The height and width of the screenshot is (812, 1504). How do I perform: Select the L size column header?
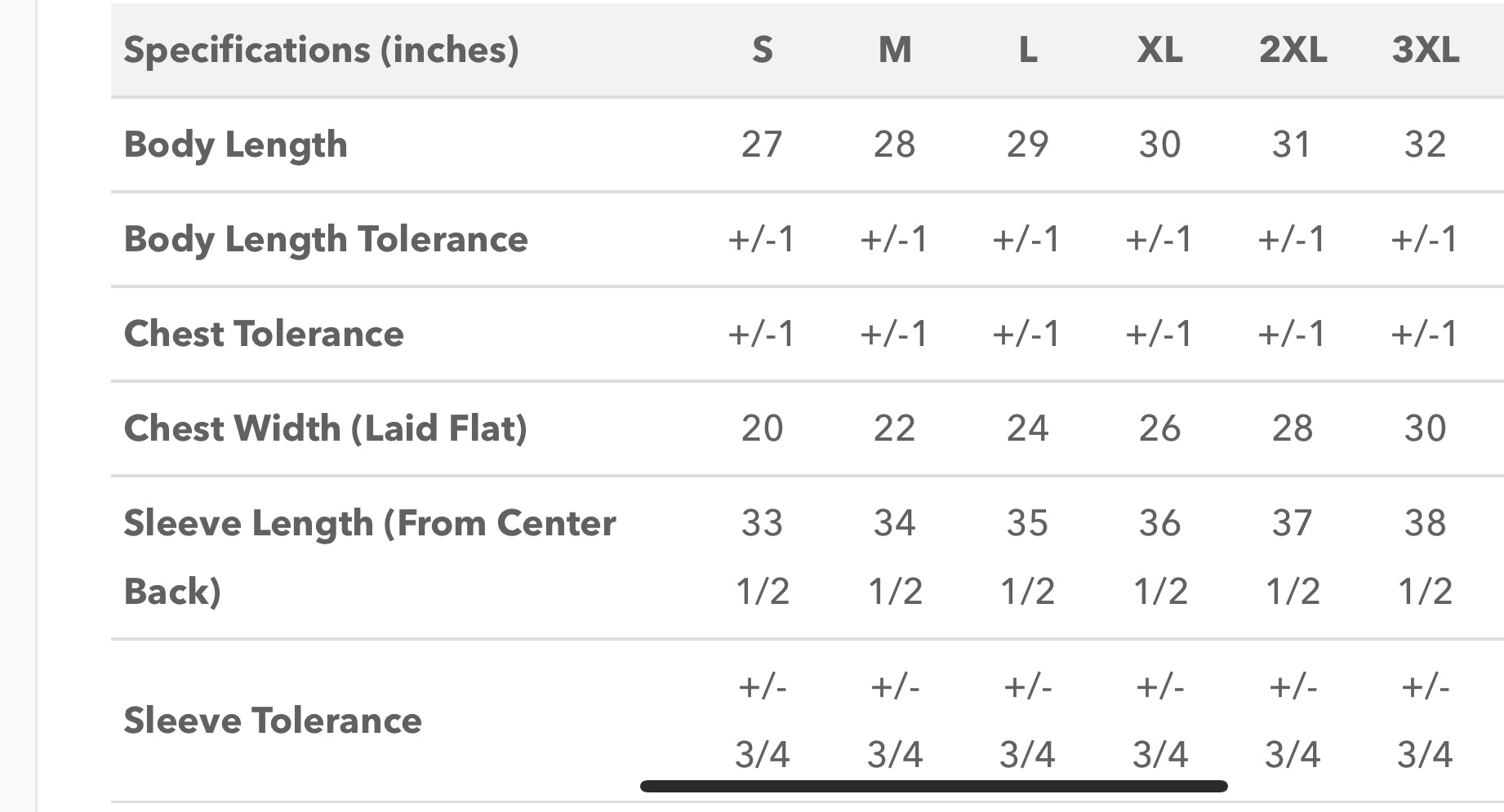pyautogui.click(x=1028, y=51)
